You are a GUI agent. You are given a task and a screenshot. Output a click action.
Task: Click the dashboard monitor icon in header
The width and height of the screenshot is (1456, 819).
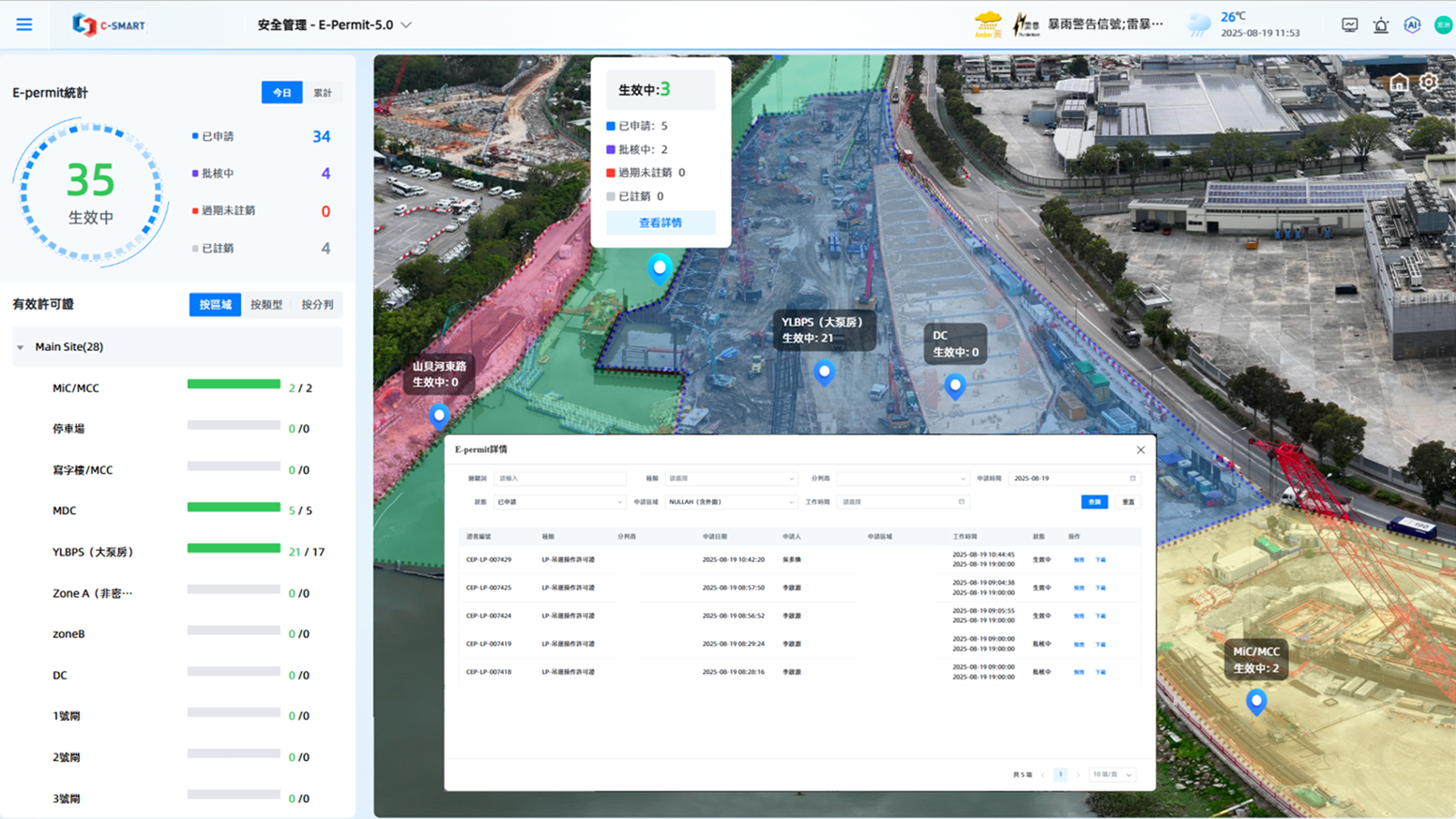point(1350,25)
